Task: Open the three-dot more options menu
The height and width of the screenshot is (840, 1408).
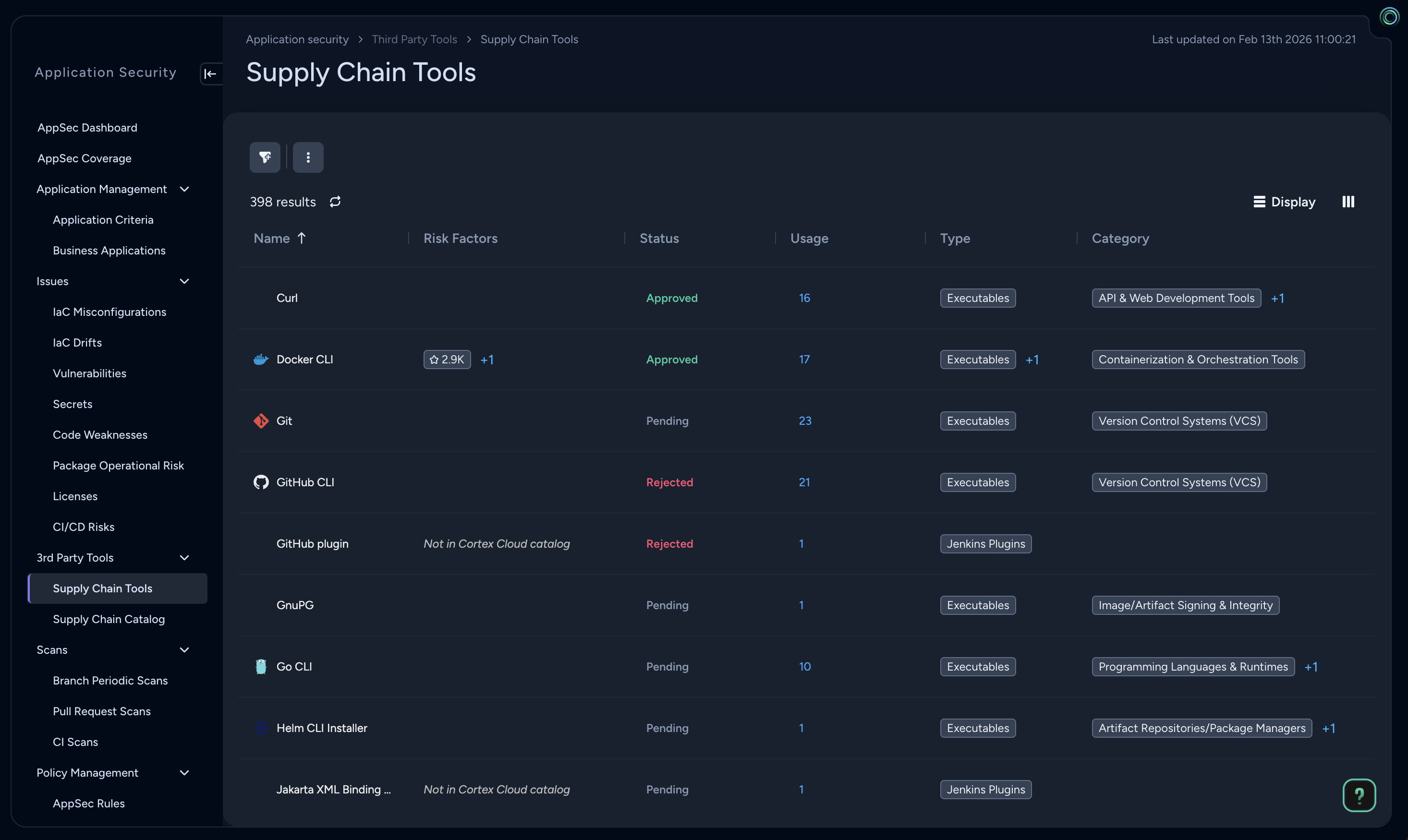Action: click(x=308, y=157)
